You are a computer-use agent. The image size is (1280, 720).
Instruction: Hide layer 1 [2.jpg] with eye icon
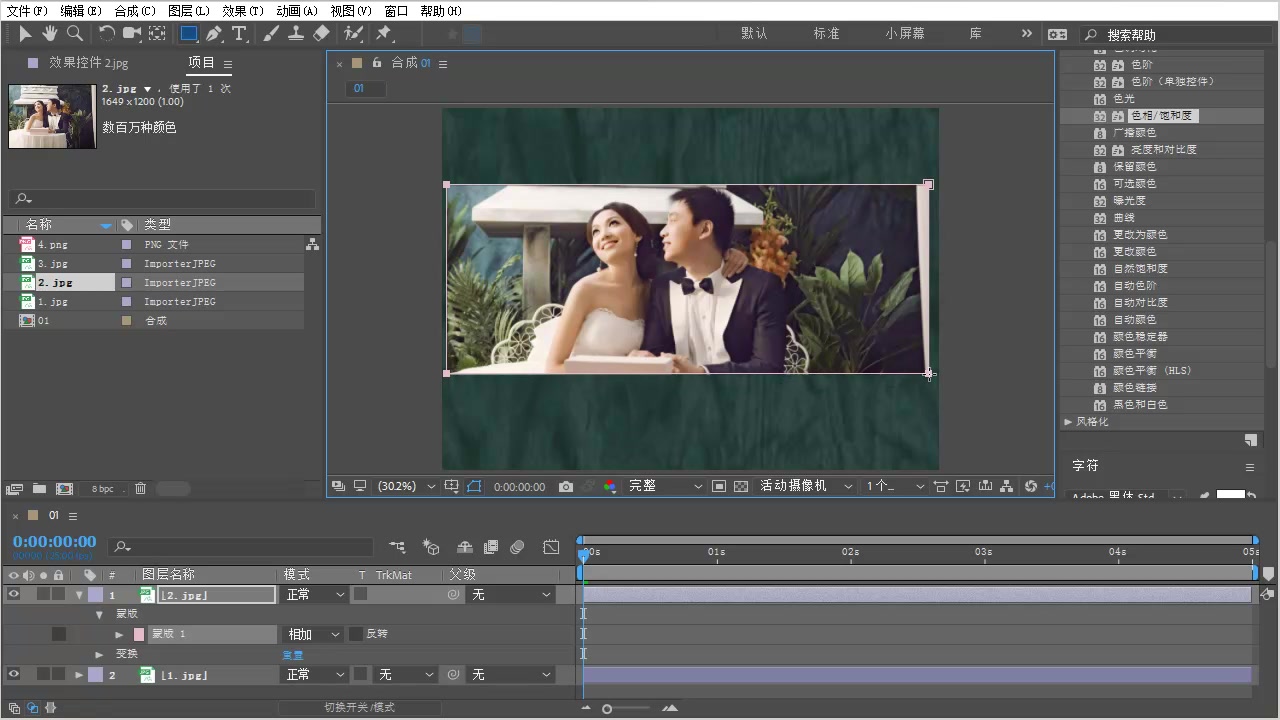(14, 594)
